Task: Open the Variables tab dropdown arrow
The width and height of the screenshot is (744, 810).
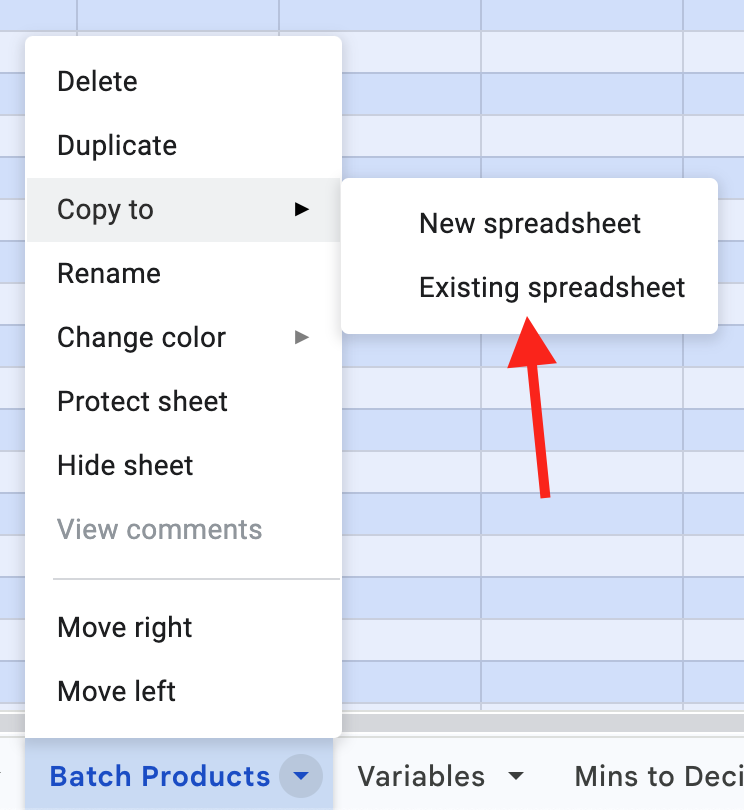Action: (516, 776)
